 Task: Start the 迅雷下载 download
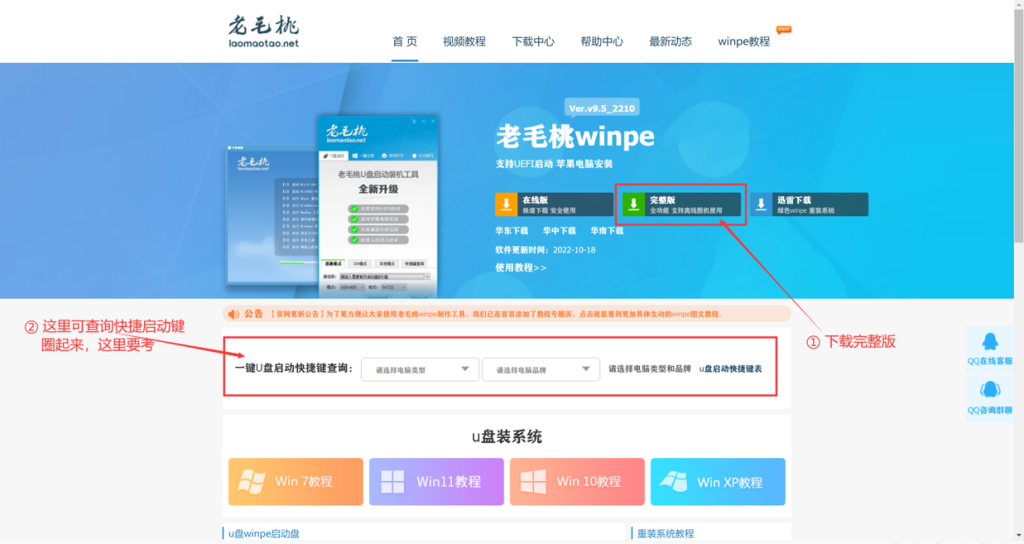809,204
